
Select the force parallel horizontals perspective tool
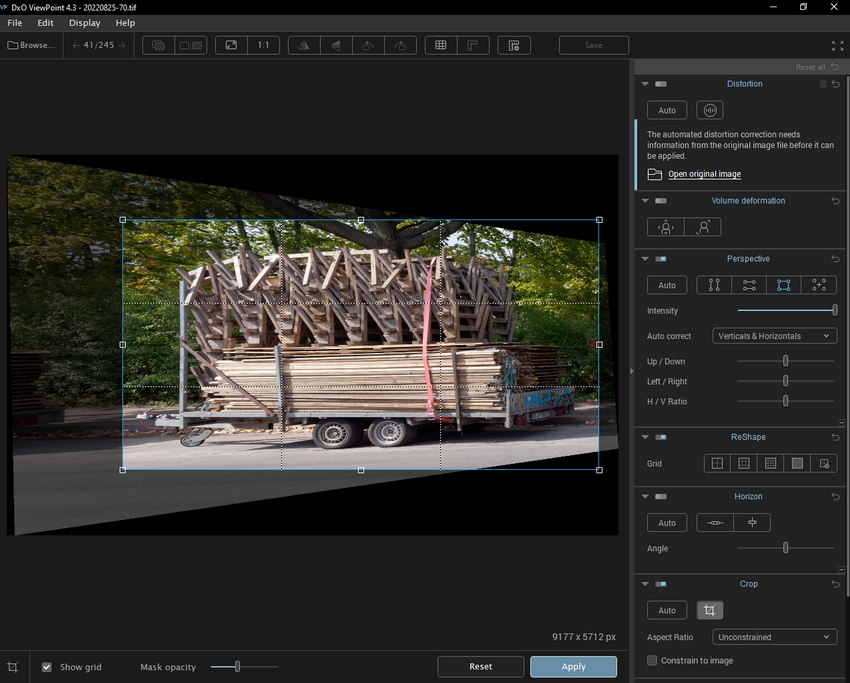pyautogui.click(x=749, y=285)
